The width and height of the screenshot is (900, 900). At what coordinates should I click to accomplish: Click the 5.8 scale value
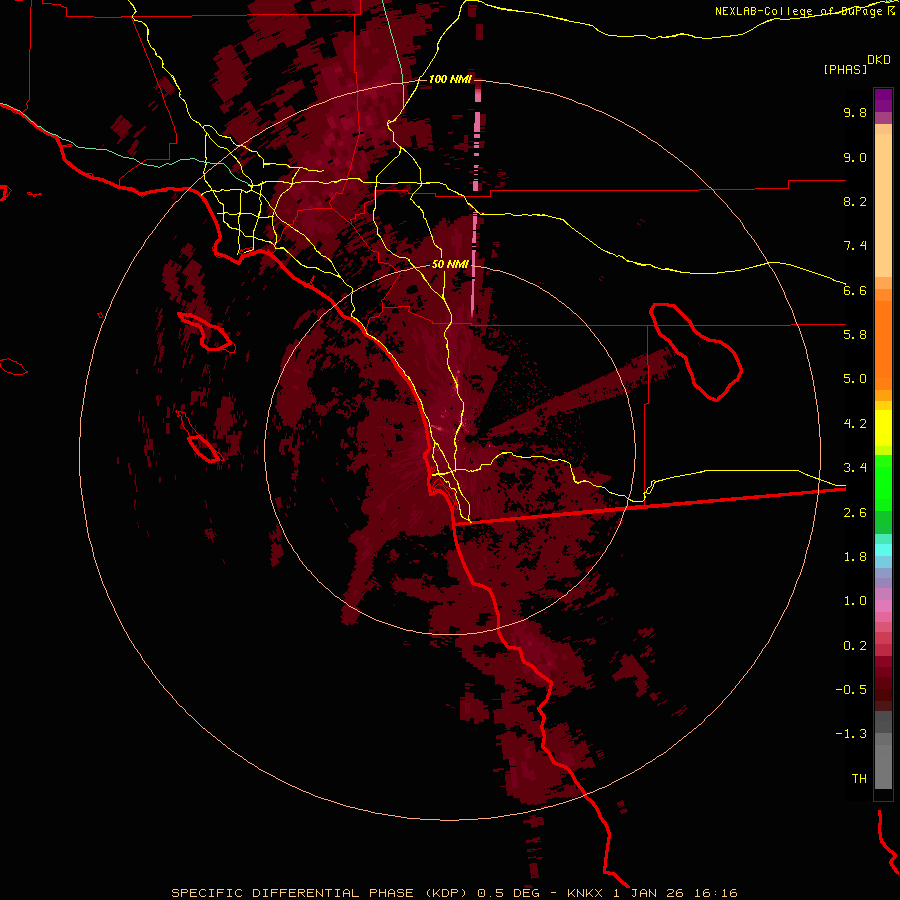click(x=855, y=335)
